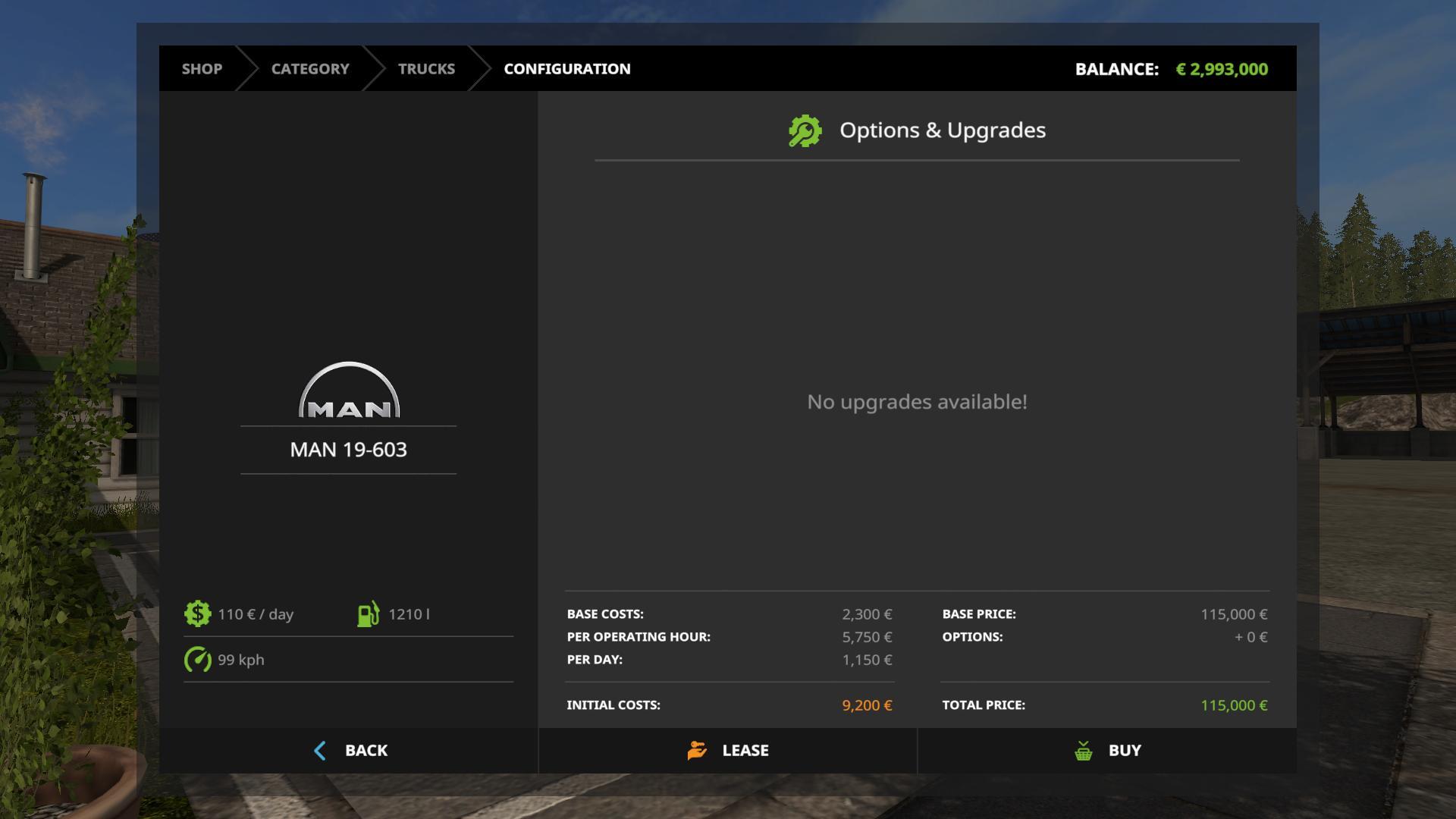Click the green dollar upkeep icon
This screenshot has height=819, width=1456.
[197, 613]
